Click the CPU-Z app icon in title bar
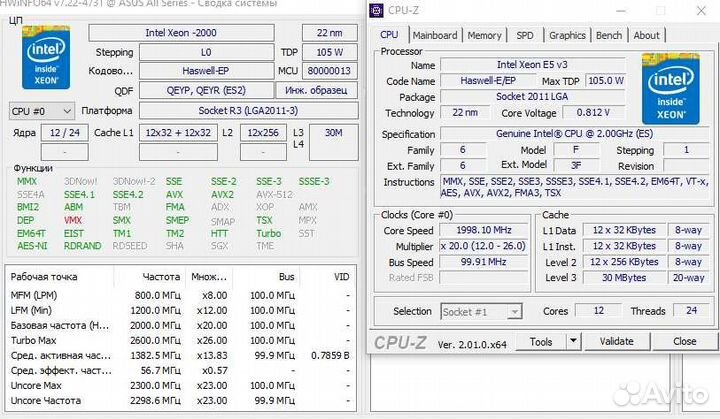 (x=377, y=10)
